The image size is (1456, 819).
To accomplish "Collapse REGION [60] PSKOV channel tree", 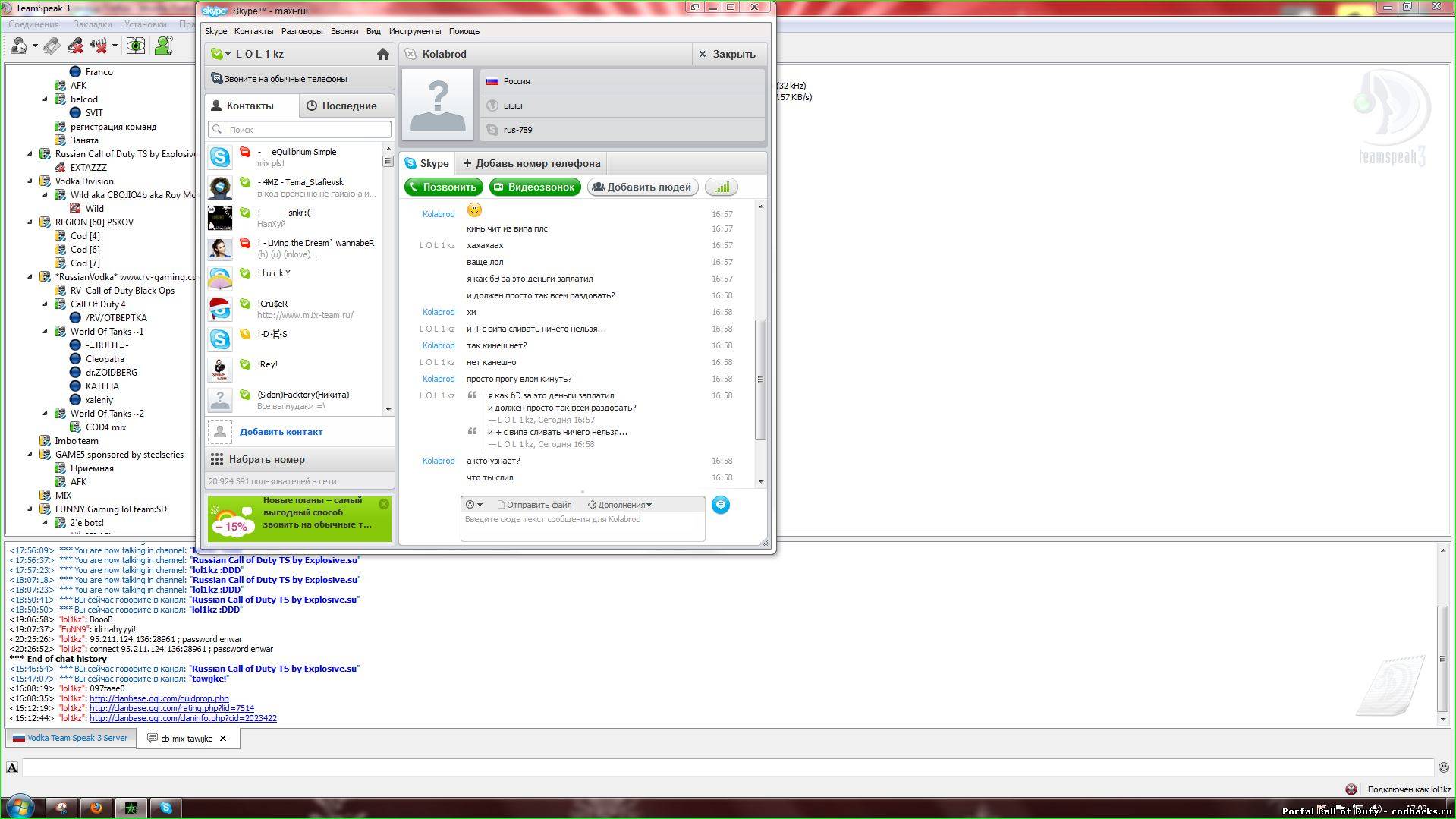I will pos(30,222).
